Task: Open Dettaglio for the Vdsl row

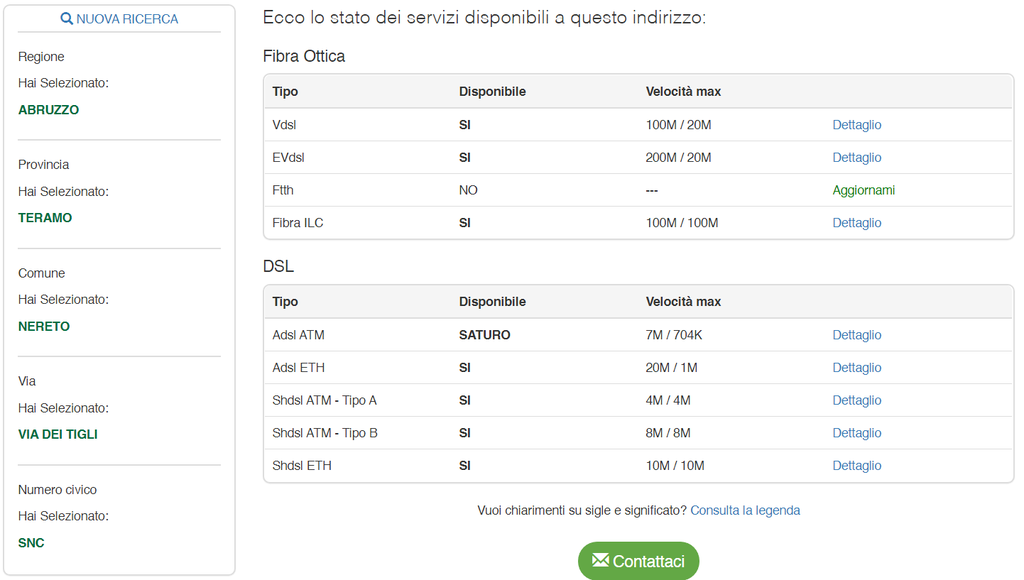Action: point(856,125)
